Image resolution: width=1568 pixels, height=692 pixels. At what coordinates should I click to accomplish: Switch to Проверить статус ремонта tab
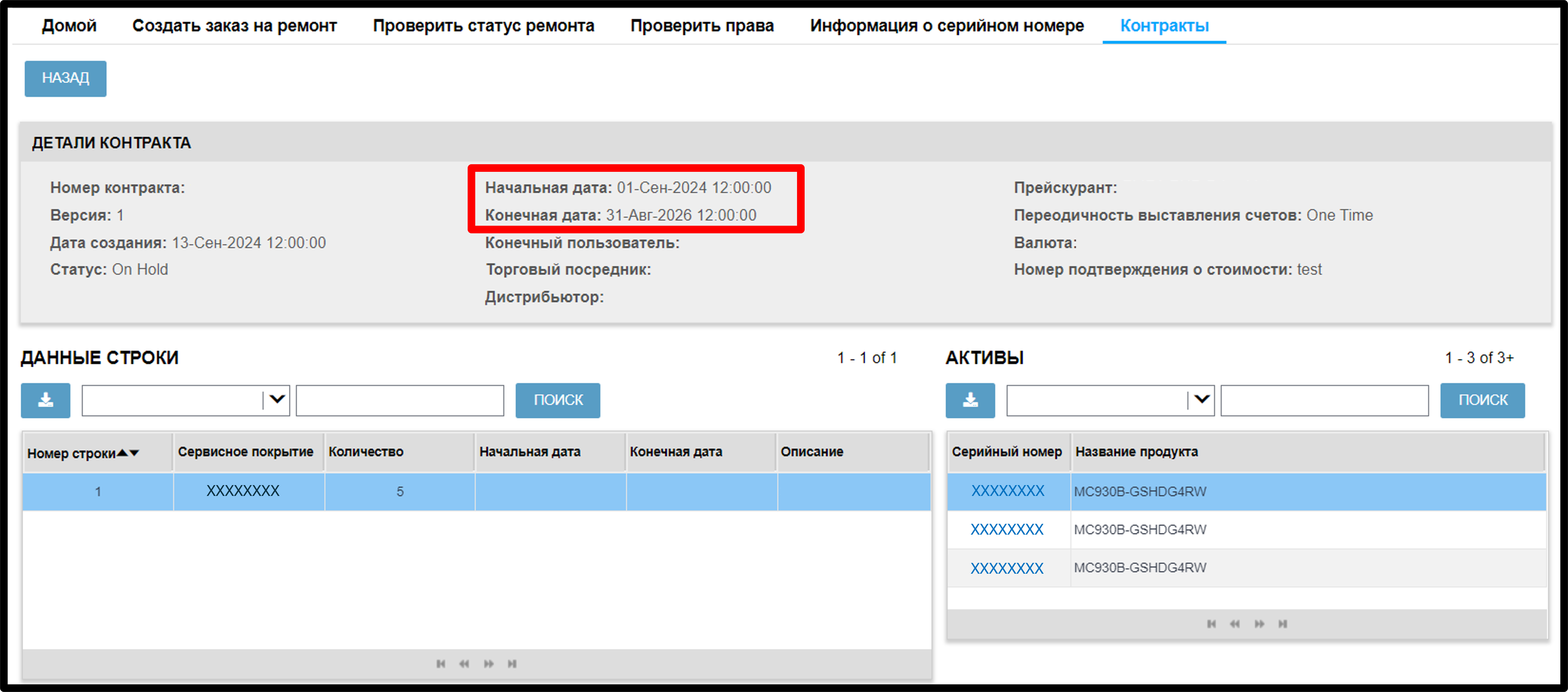pos(483,26)
